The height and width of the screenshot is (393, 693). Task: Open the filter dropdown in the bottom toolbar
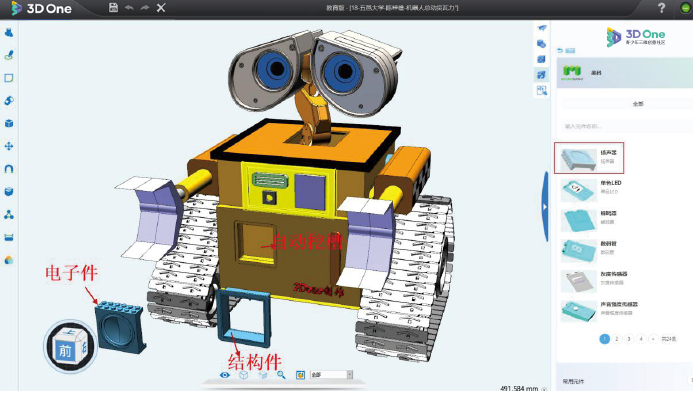click(331, 375)
